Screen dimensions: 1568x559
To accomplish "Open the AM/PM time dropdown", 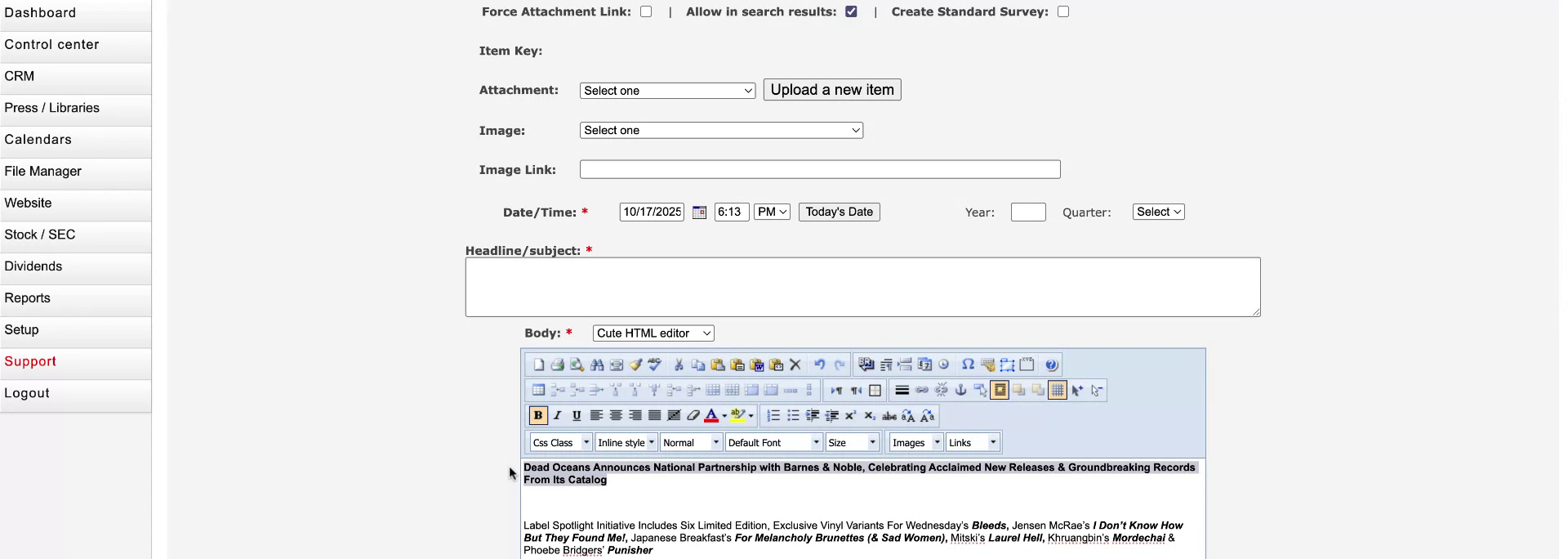I will tap(772, 212).
